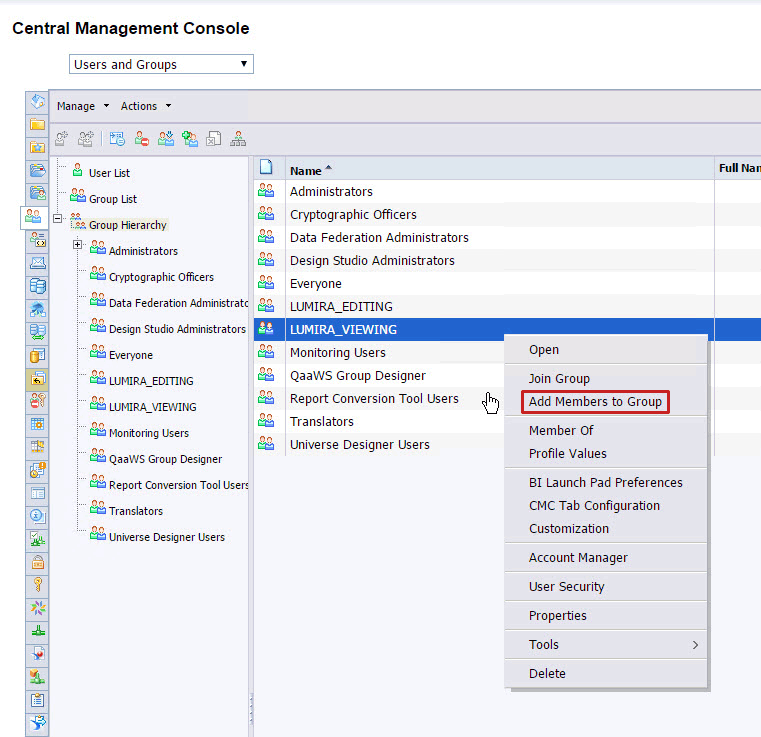
Task: Collapse the Group Hierarchy tree node
Action: (57, 219)
